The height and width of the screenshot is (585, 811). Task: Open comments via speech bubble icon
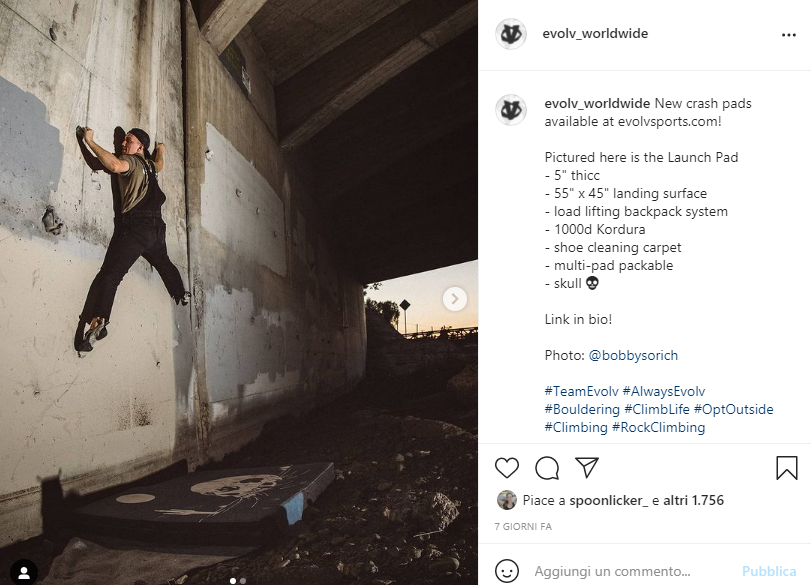[547, 468]
